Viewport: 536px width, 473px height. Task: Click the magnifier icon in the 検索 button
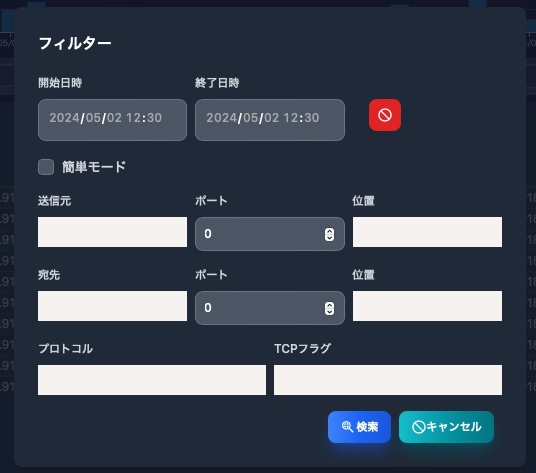pos(347,427)
